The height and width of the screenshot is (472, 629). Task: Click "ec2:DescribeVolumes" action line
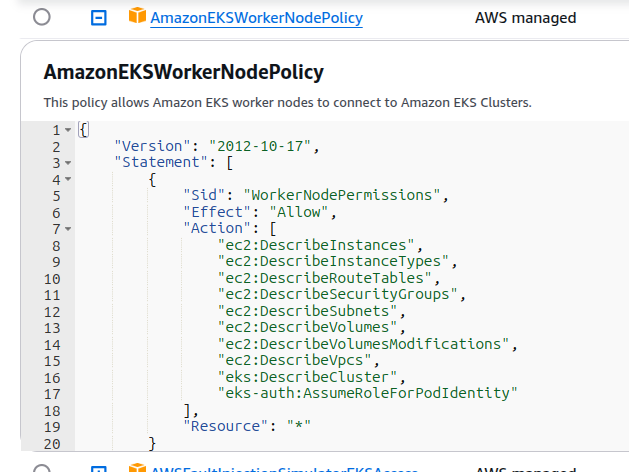tap(307, 328)
